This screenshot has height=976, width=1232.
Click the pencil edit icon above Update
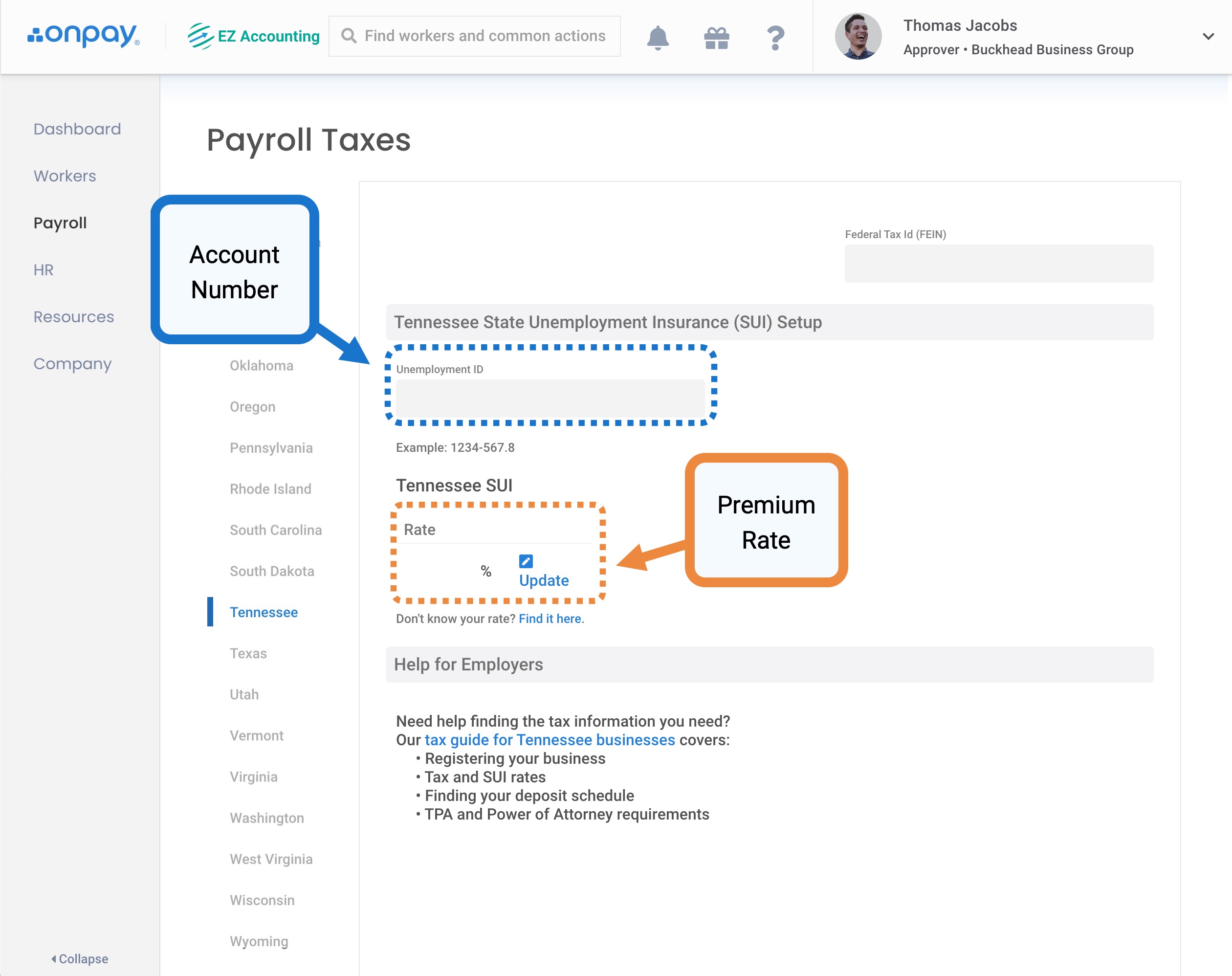[526, 560]
